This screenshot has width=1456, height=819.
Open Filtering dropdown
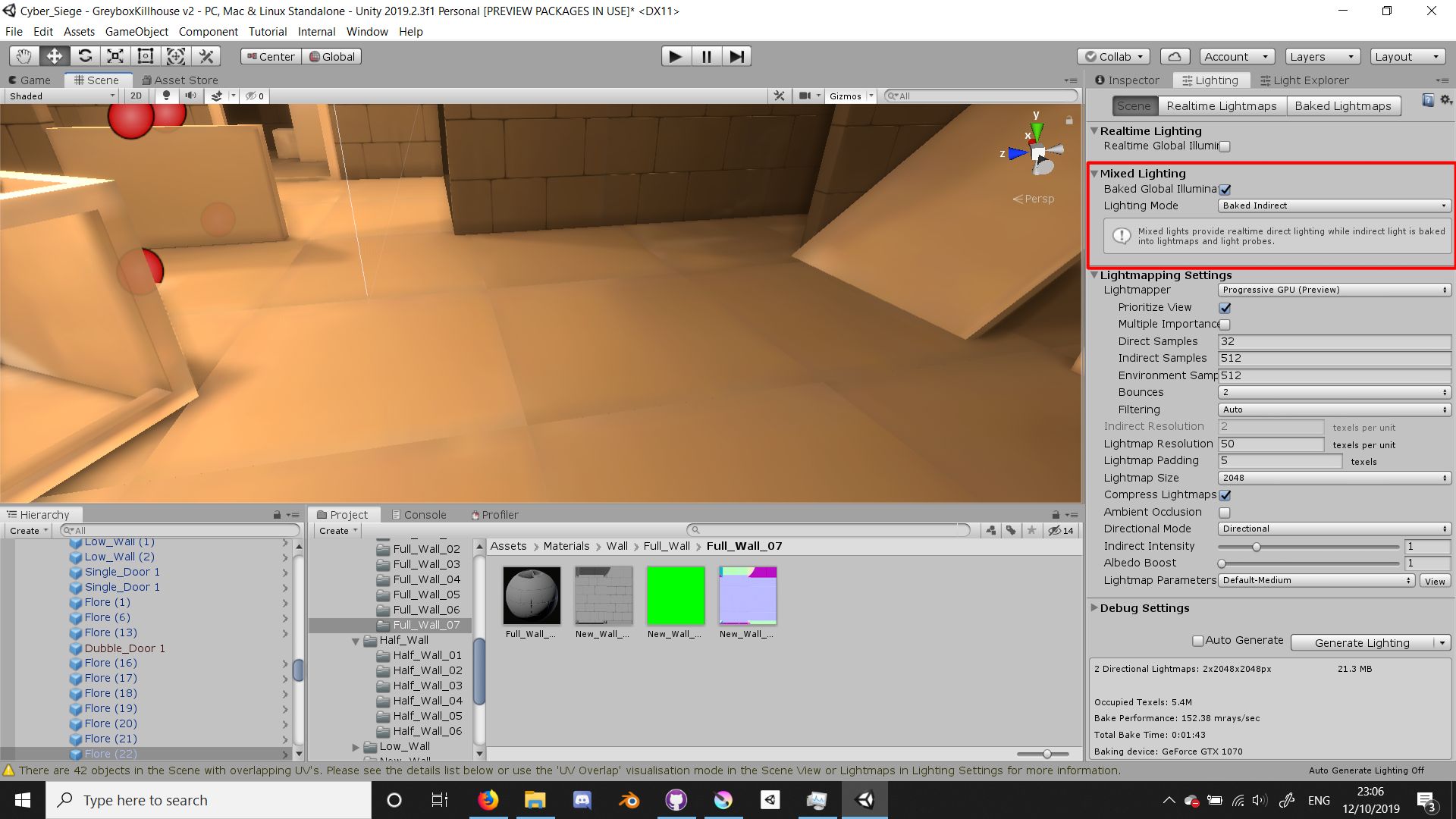(x=1334, y=409)
